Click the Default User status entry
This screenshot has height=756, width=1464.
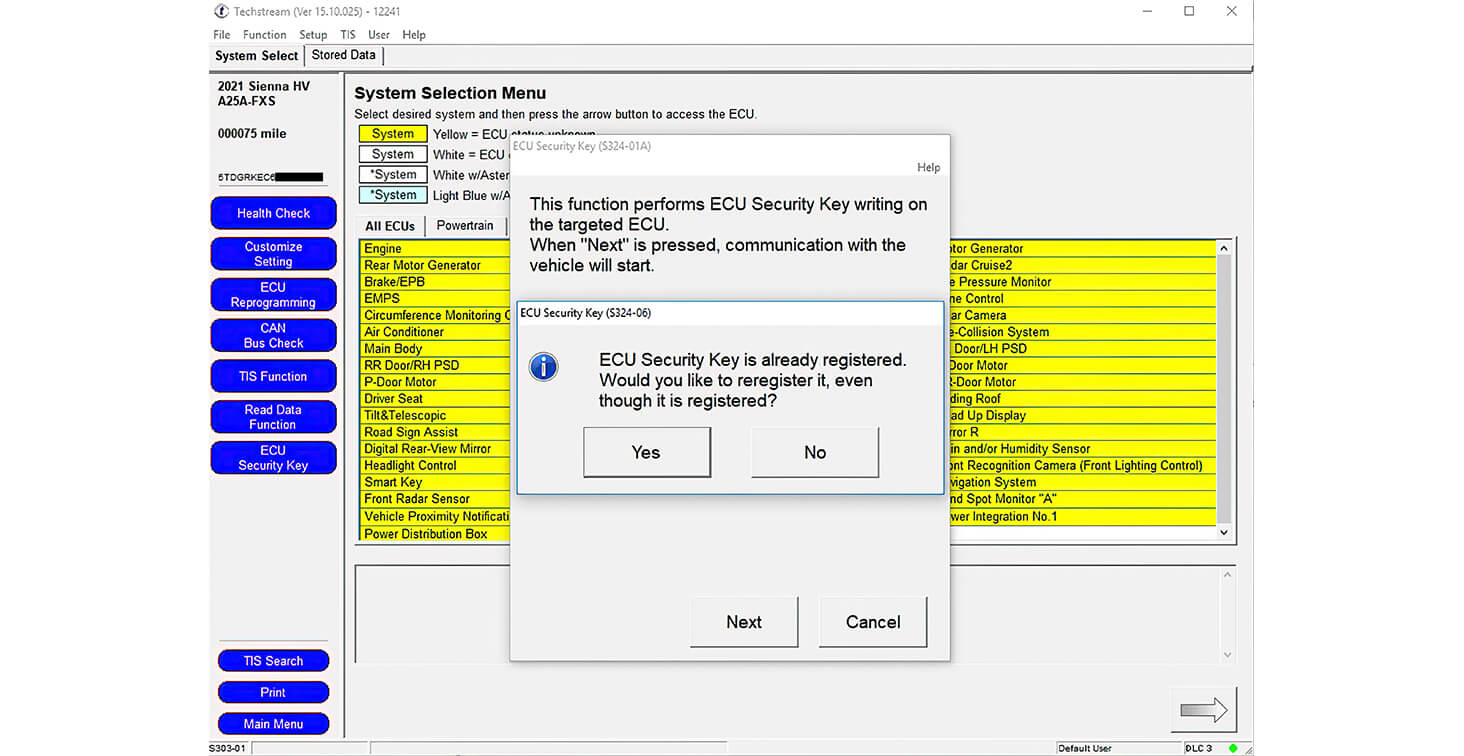click(x=1118, y=748)
